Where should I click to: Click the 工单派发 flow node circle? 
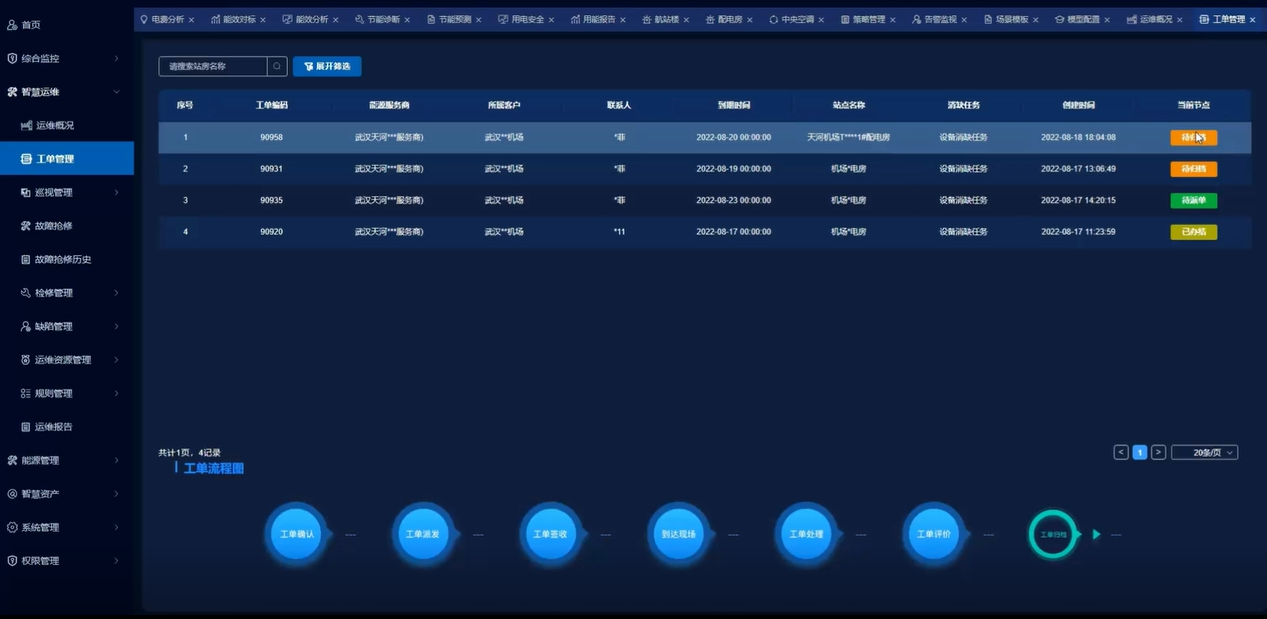tap(424, 534)
